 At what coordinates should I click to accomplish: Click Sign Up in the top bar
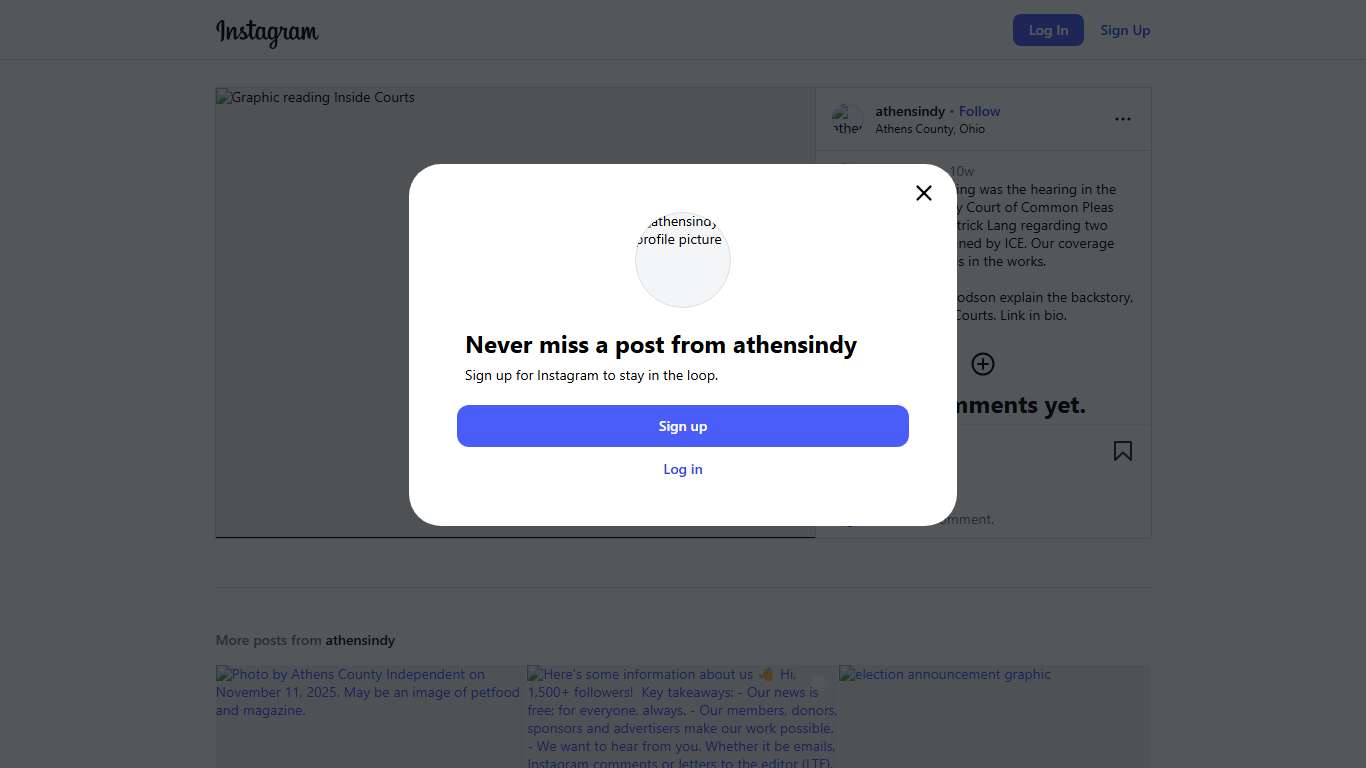click(1125, 30)
